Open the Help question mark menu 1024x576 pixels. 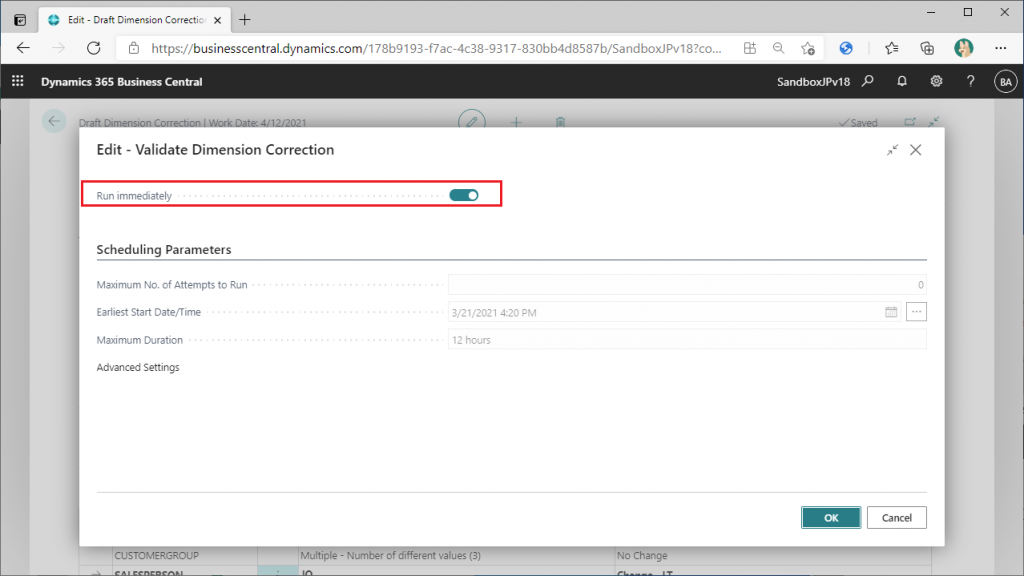tap(970, 82)
